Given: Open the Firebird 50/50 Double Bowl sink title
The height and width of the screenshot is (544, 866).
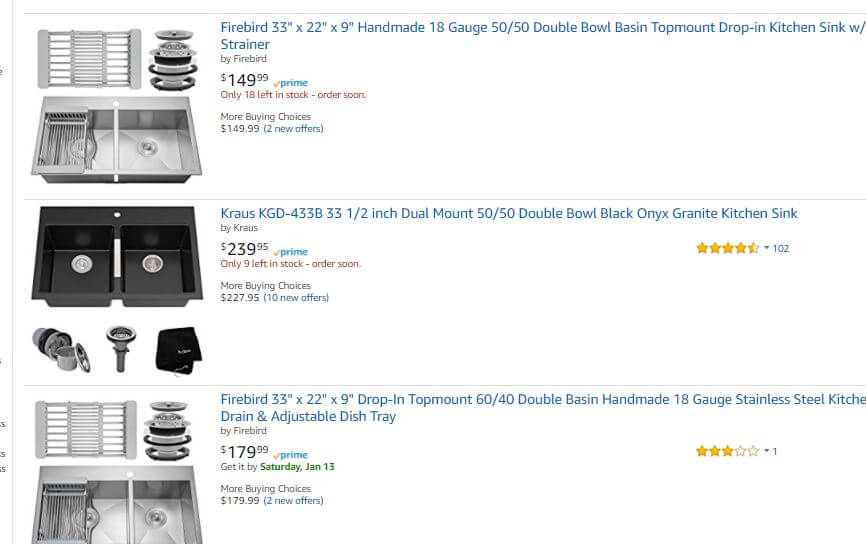Looking at the screenshot, I should (x=543, y=35).
